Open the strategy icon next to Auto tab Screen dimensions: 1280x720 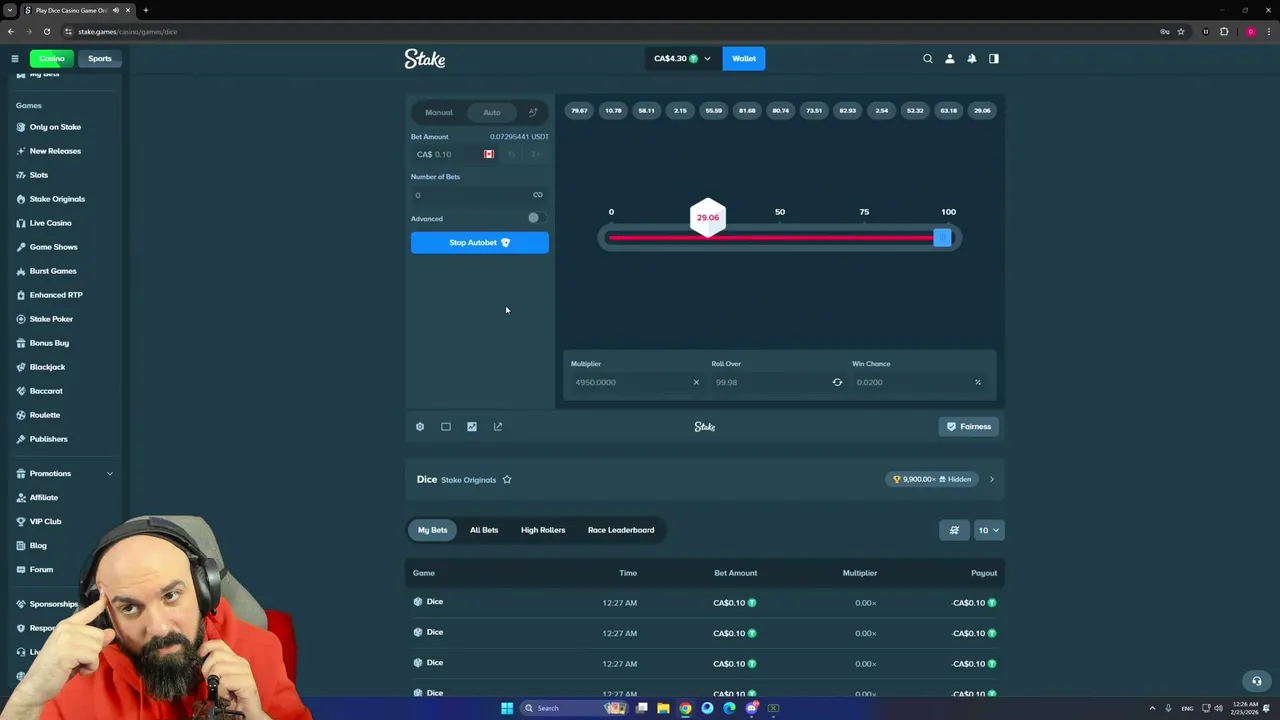533,112
